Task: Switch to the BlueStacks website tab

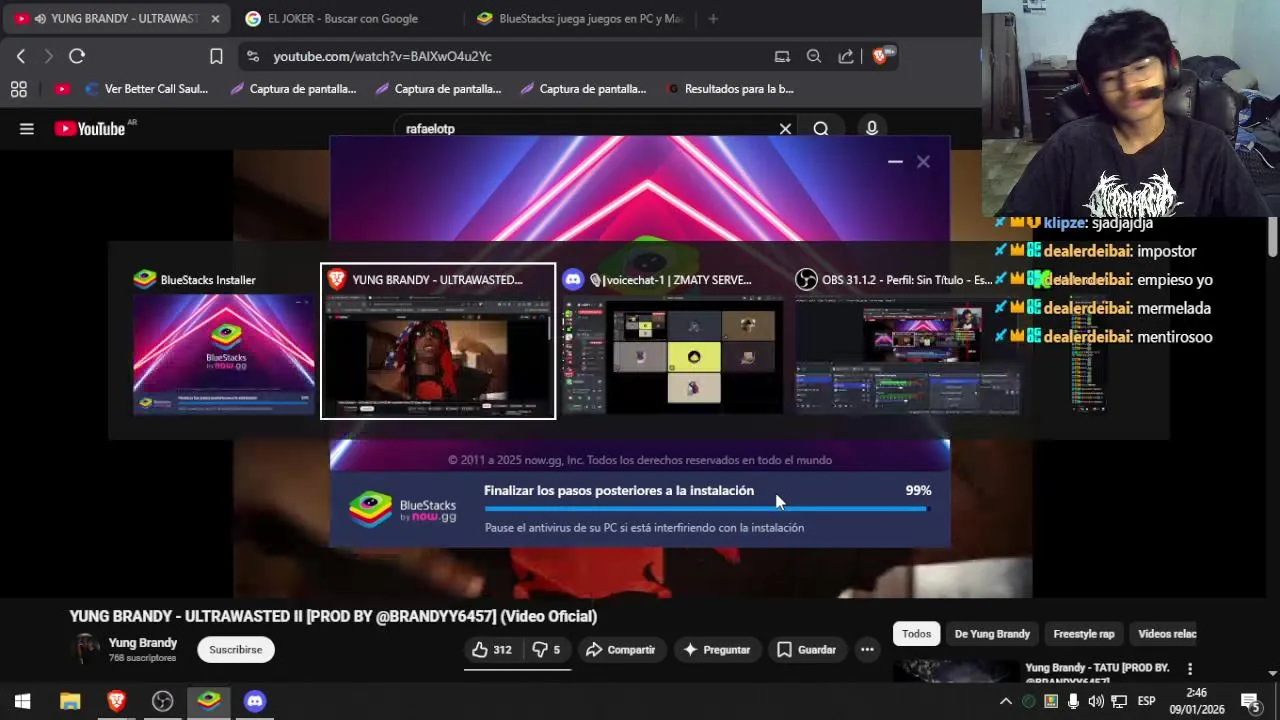Action: click(x=580, y=19)
